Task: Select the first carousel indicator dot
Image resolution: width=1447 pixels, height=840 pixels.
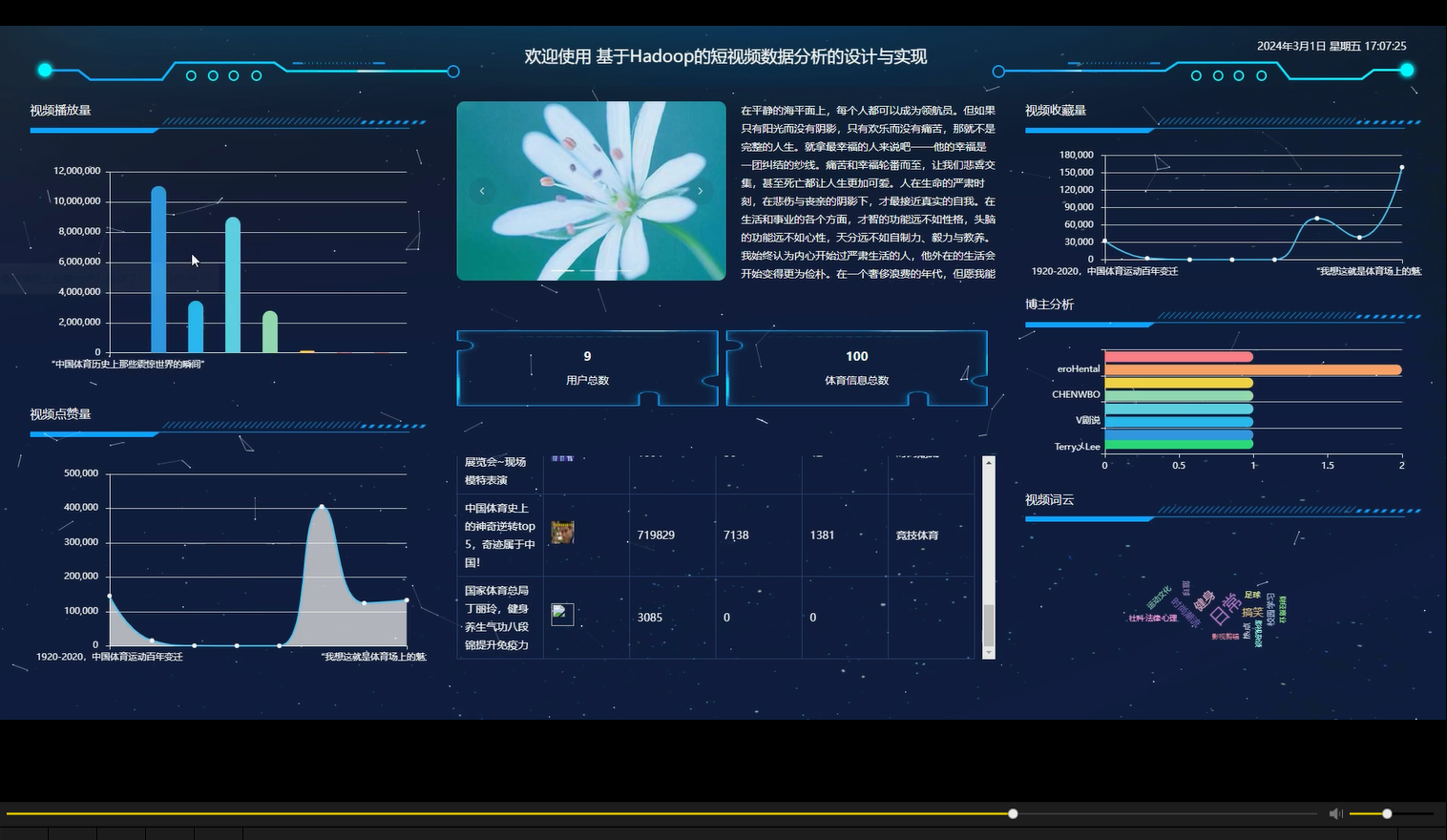Action: click(561, 271)
